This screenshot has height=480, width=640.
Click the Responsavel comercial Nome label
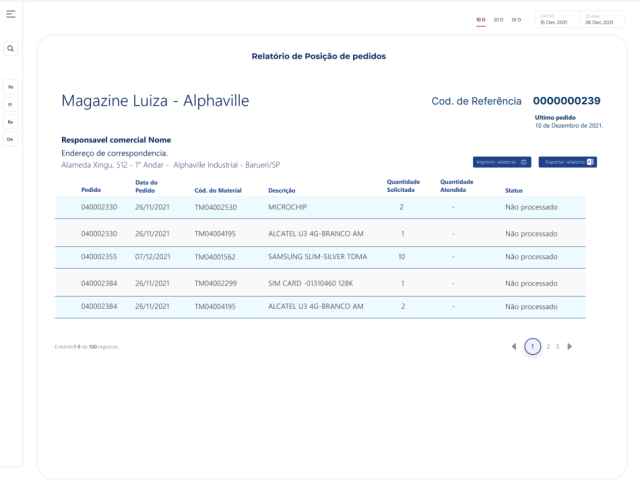(116, 140)
